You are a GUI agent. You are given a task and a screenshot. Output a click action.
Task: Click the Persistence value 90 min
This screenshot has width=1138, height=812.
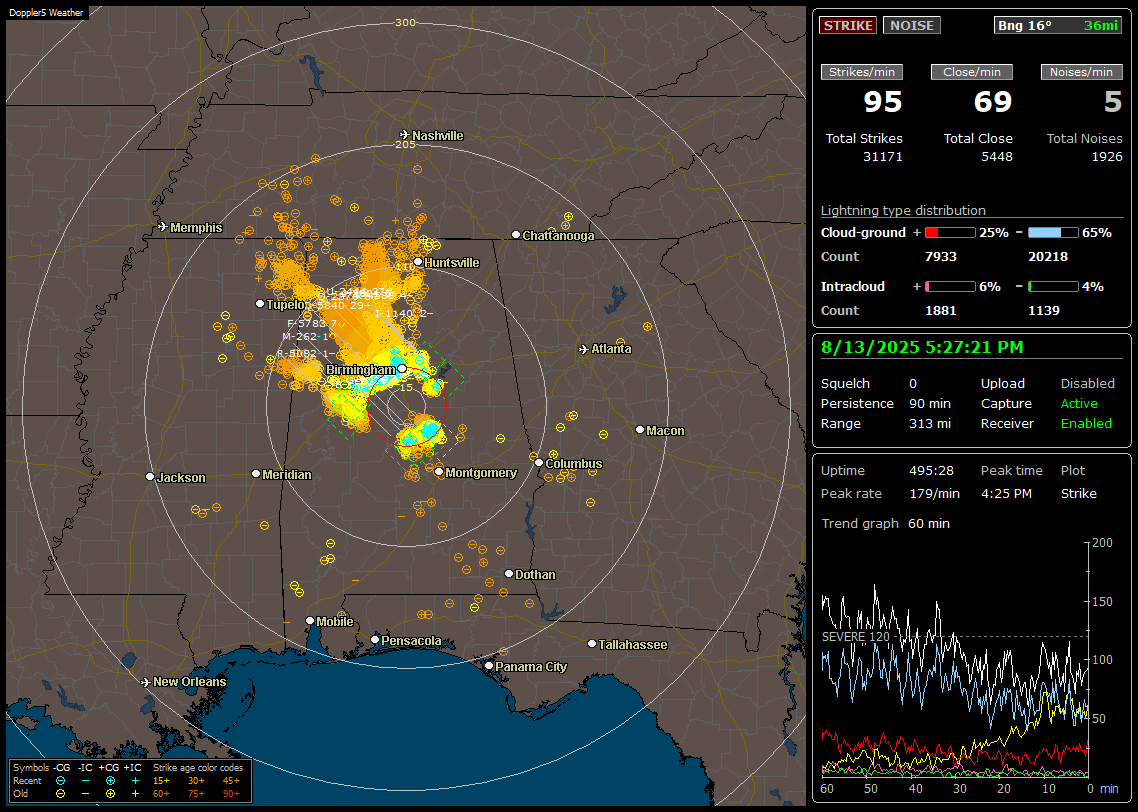click(930, 403)
